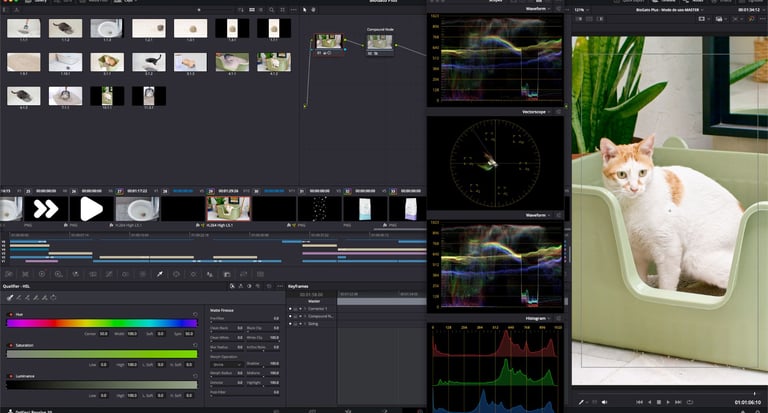Click the Hue rainbow range bar
The width and height of the screenshot is (768, 413).
[x=102, y=323]
